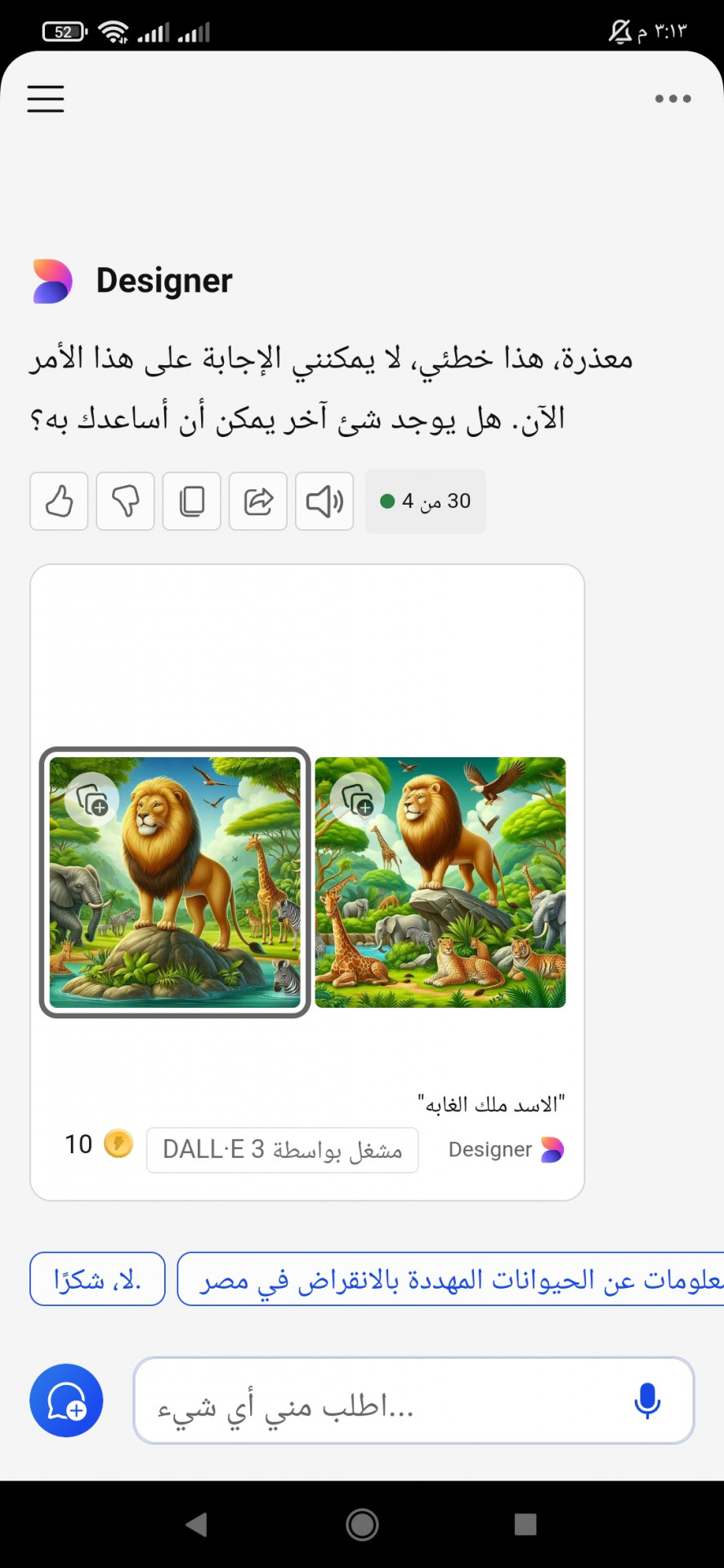Open the hamburger menu

[46, 98]
